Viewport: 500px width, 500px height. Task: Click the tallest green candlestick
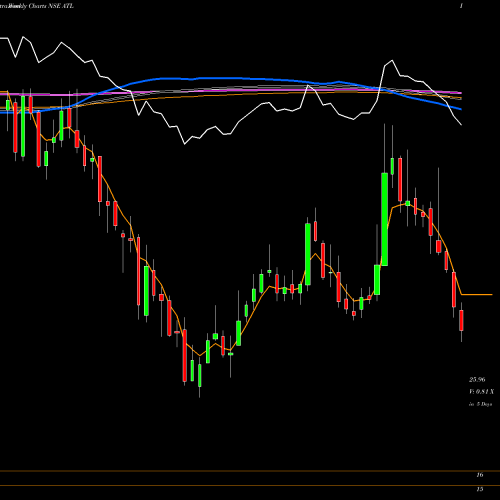point(384,219)
